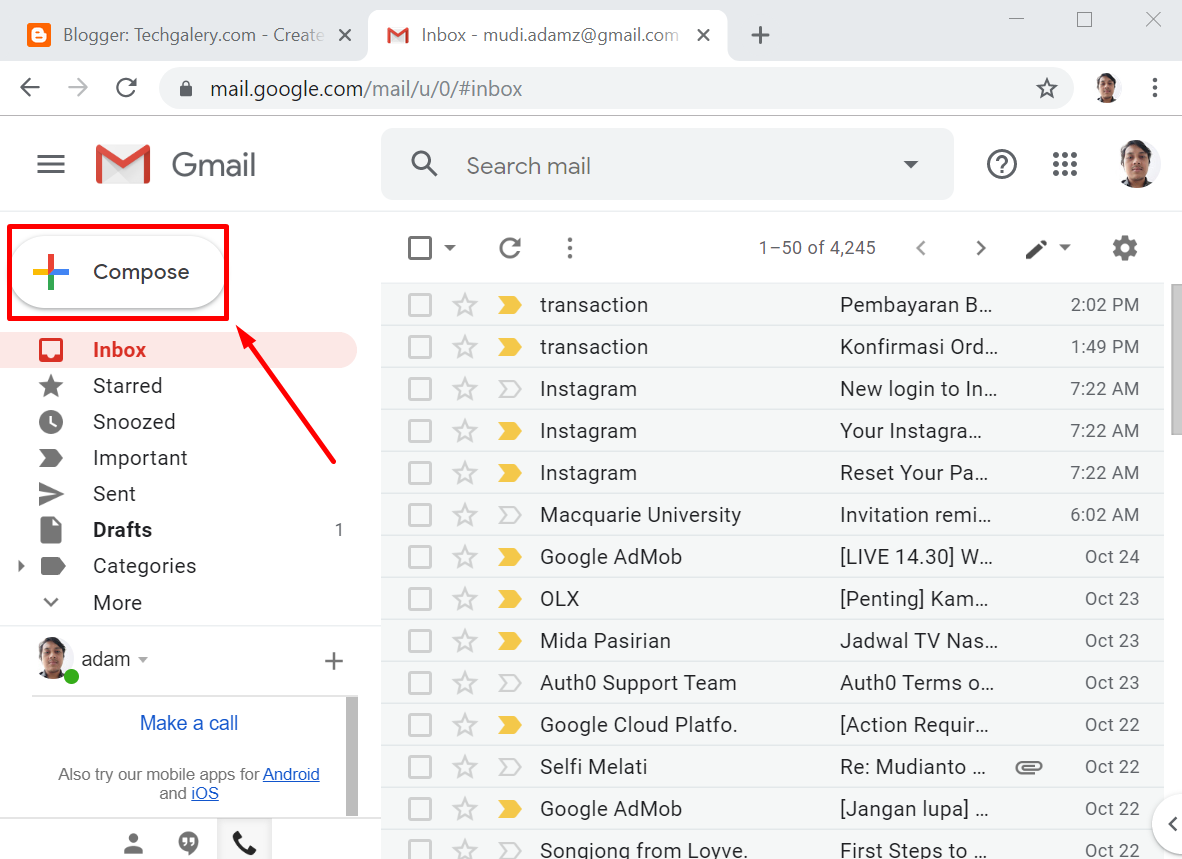Viewport: 1182px width, 859px height.
Task: Open the Drafts folder
Action: pos(121,529)
